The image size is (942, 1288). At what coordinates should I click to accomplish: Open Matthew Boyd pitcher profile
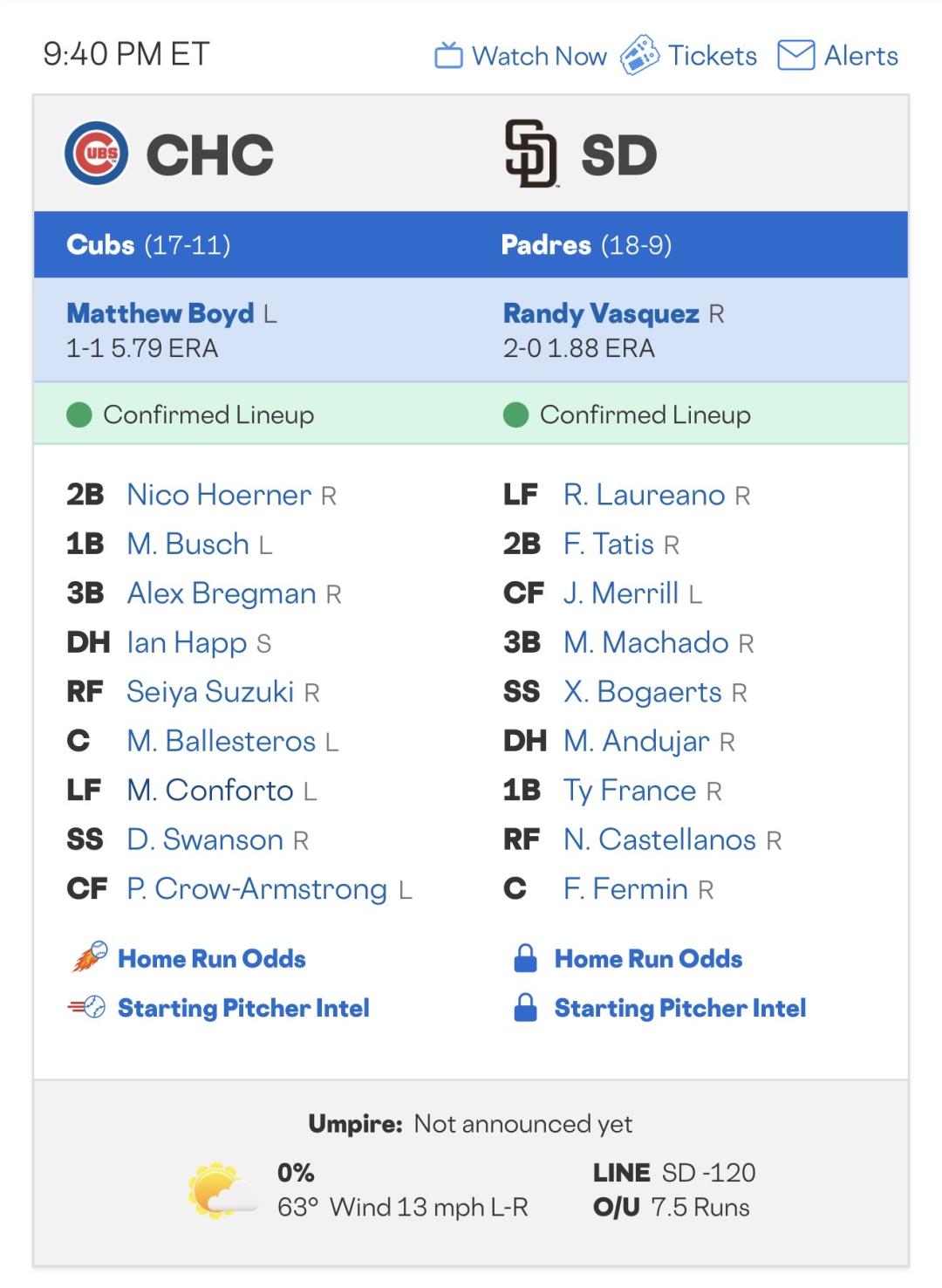pyautogui.click(x=160, y=313)
